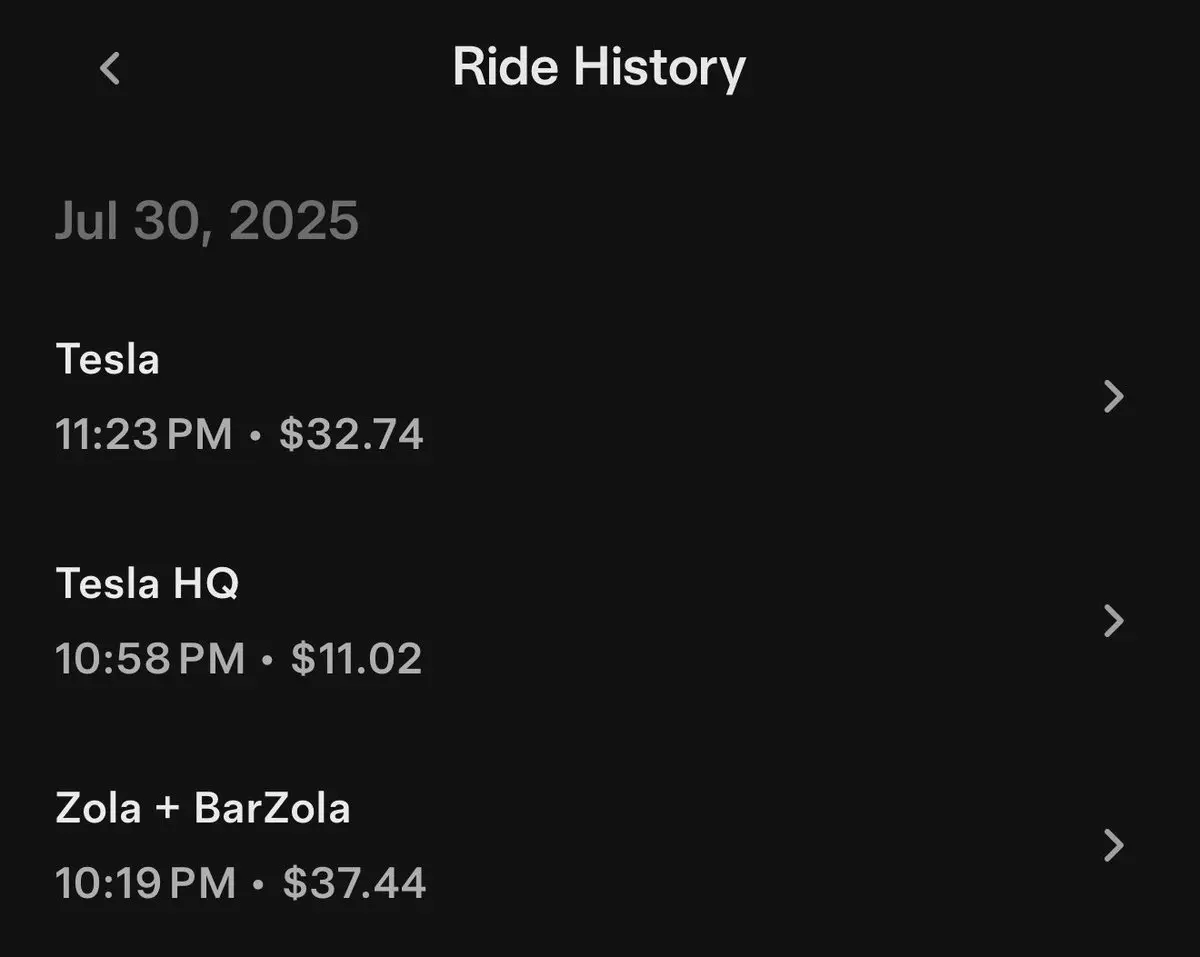The image size is (1200, 957).
Task: Click the $11.02 fare amount
Action: click(x=356, y=659)
